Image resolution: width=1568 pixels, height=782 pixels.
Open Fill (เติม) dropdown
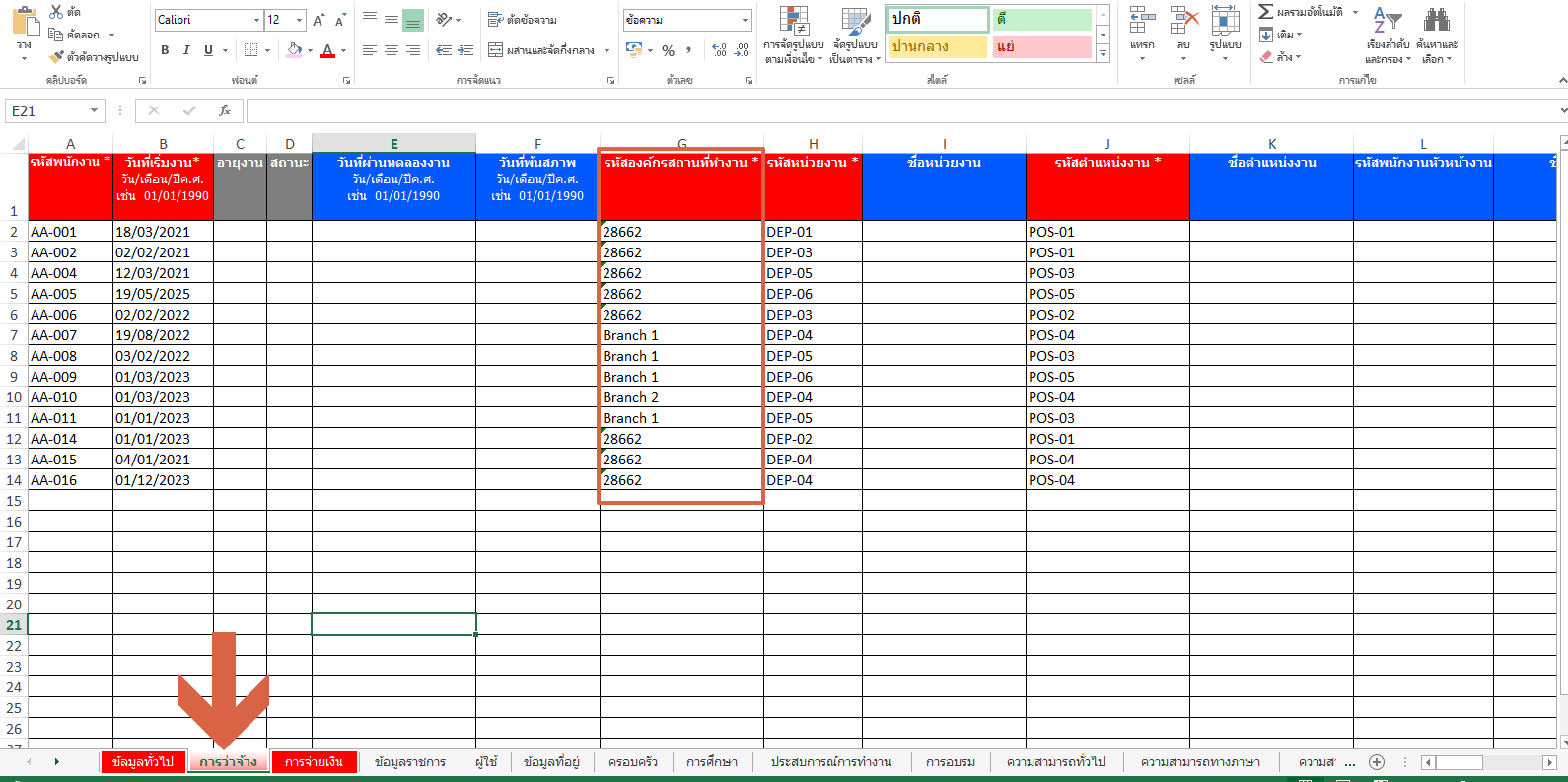coord(1281,35)
